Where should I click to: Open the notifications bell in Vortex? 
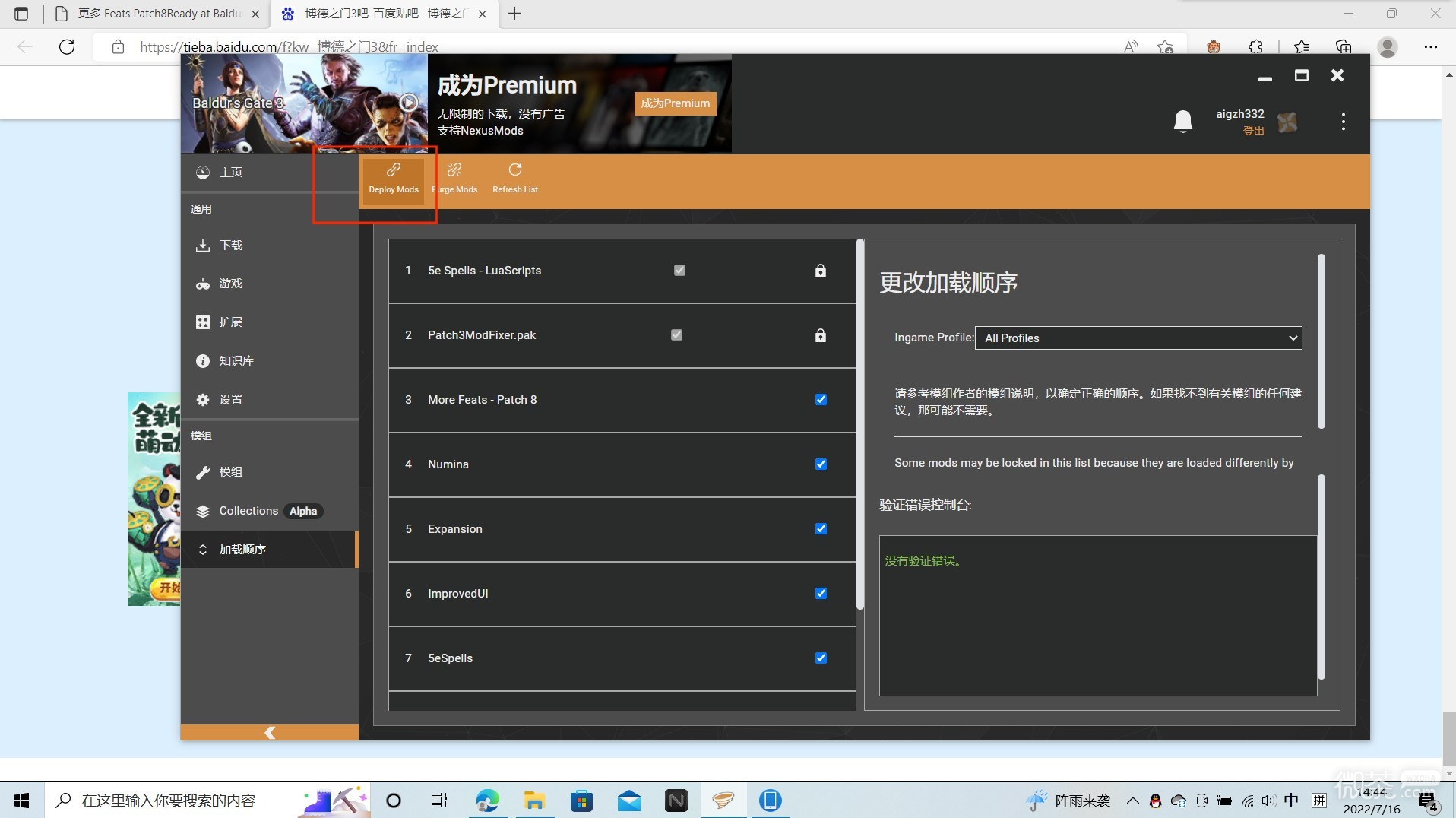(1183, 122)
